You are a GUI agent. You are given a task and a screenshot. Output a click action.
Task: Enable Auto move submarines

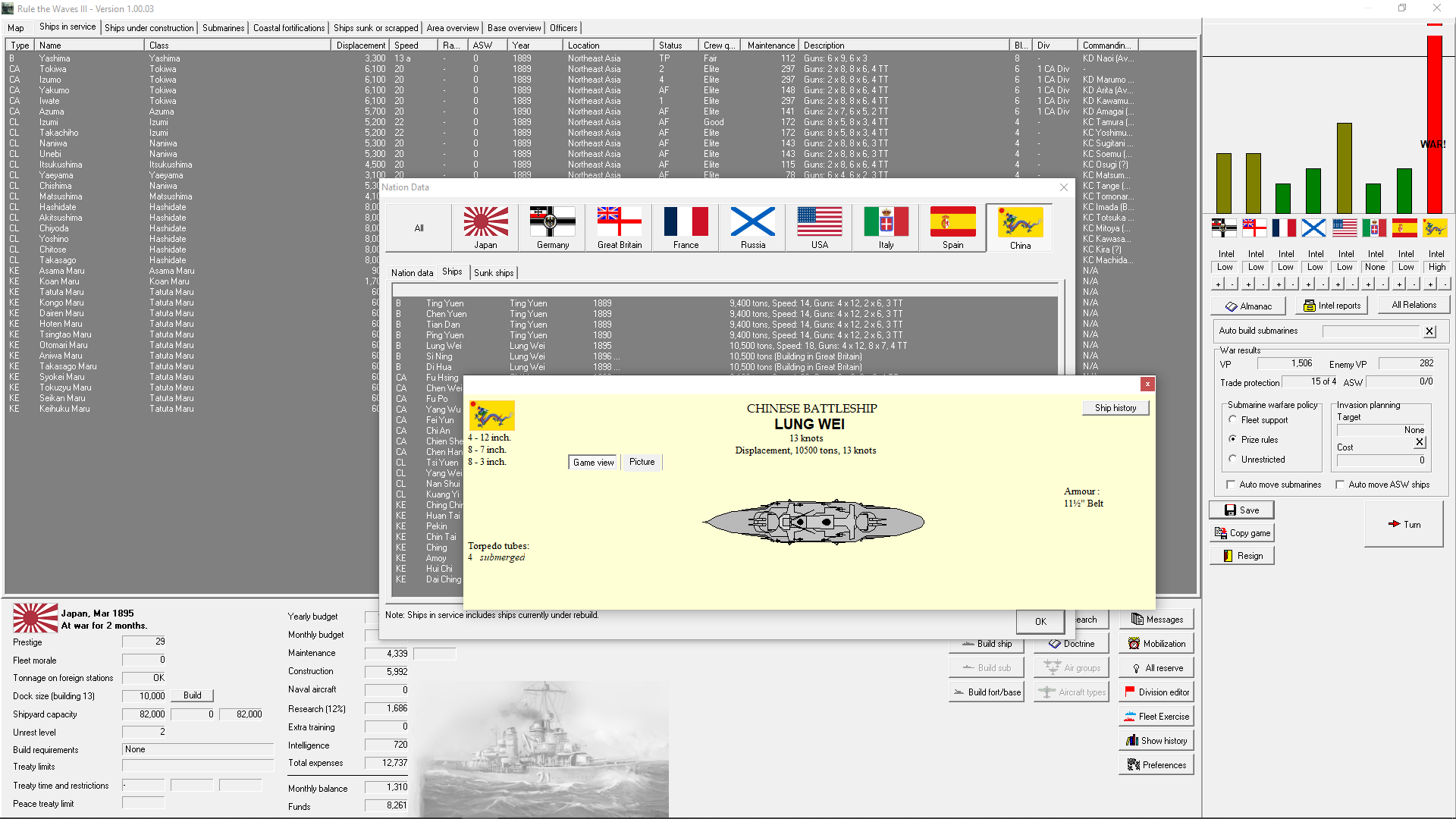1231,485
